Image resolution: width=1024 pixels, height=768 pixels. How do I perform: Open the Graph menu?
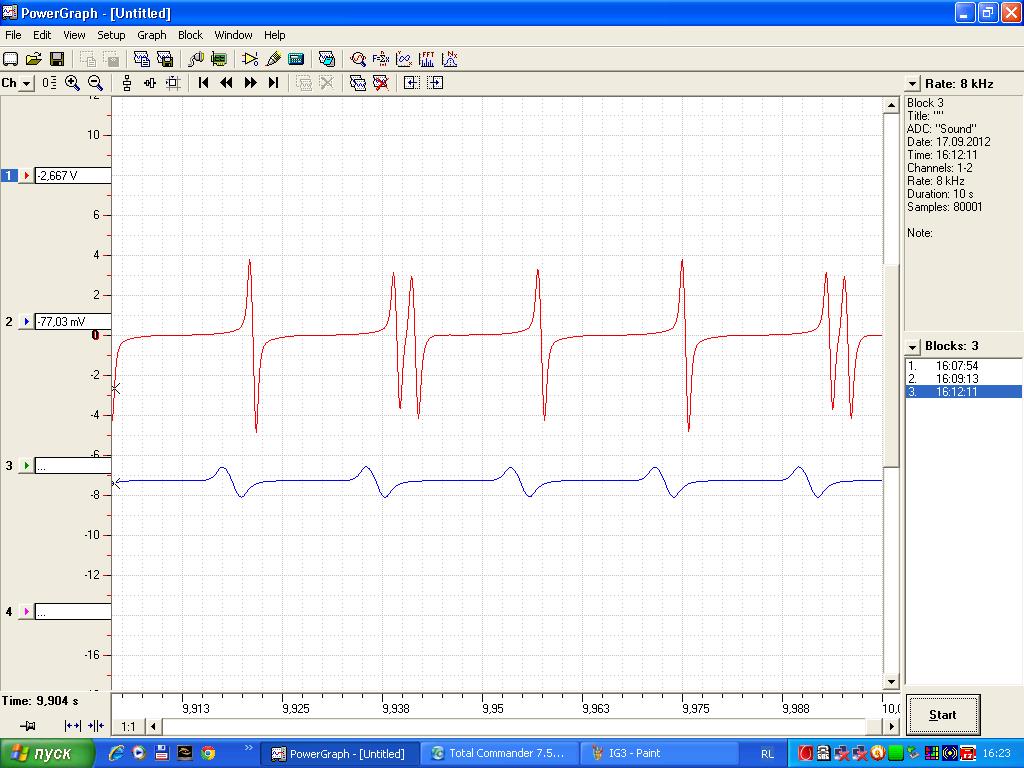[x=152, y=35]
